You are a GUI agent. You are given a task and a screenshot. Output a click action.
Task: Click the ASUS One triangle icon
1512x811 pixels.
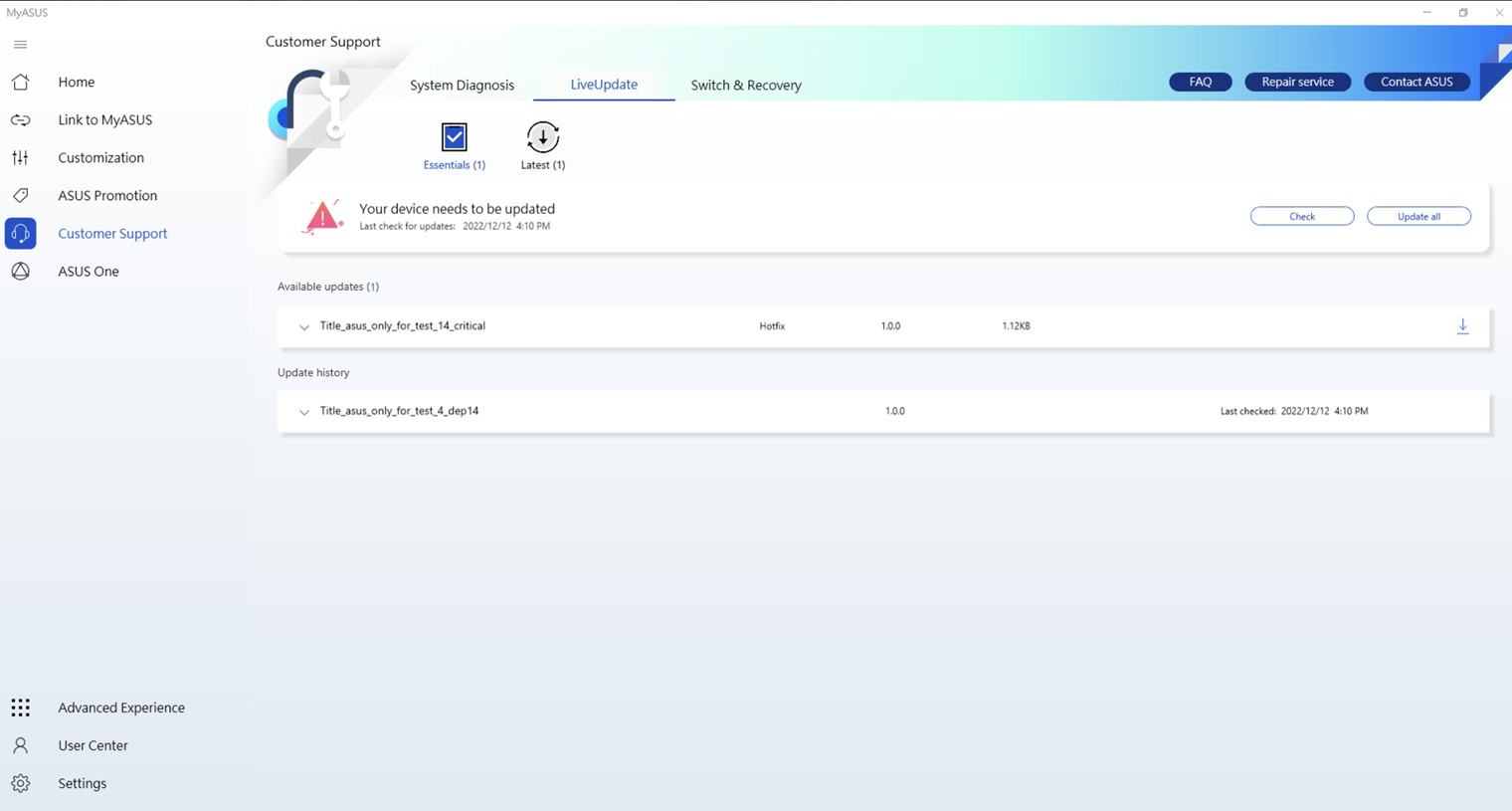[x=20, y=271]
